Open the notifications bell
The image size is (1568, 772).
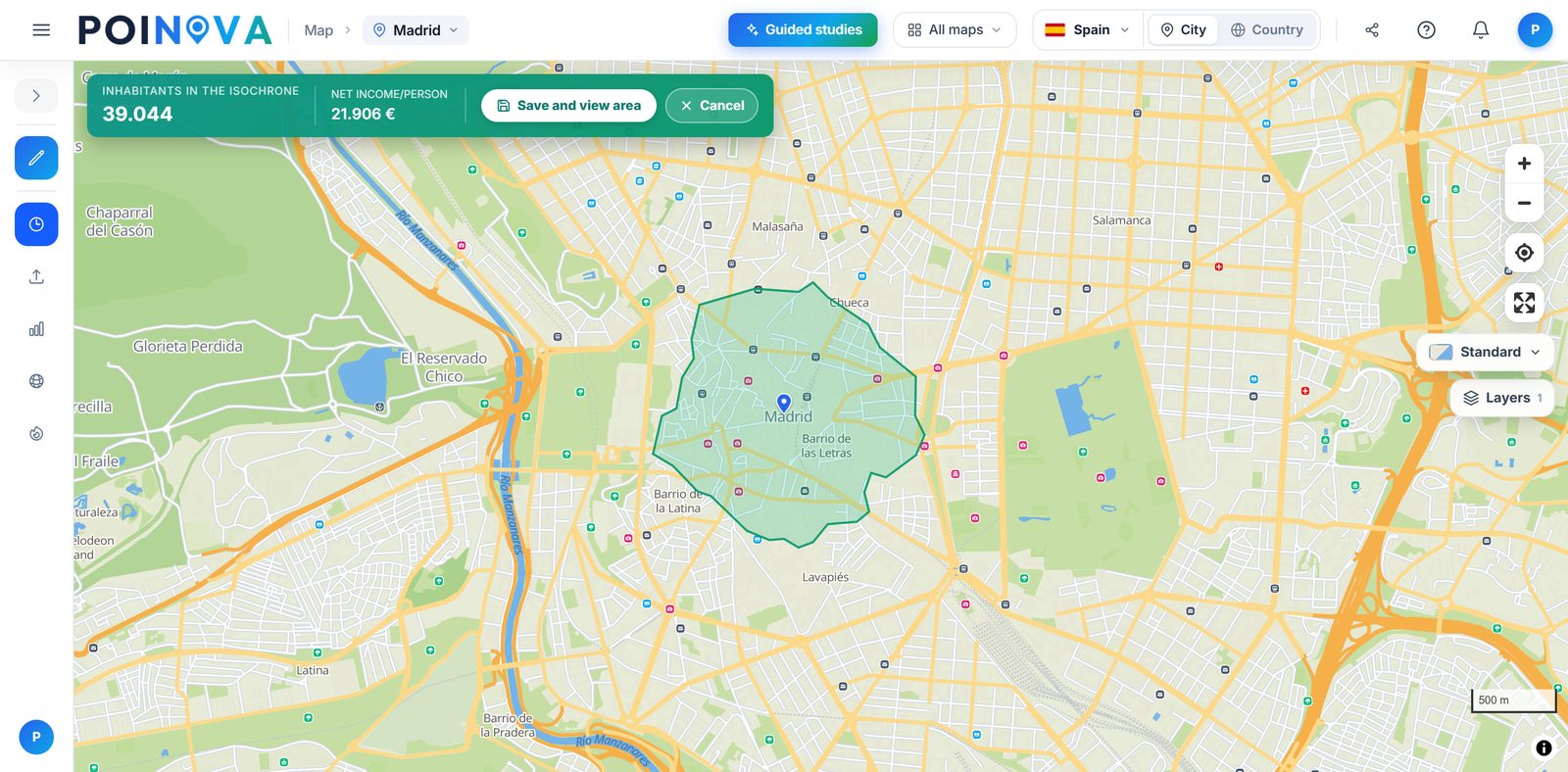[1481, 30]
